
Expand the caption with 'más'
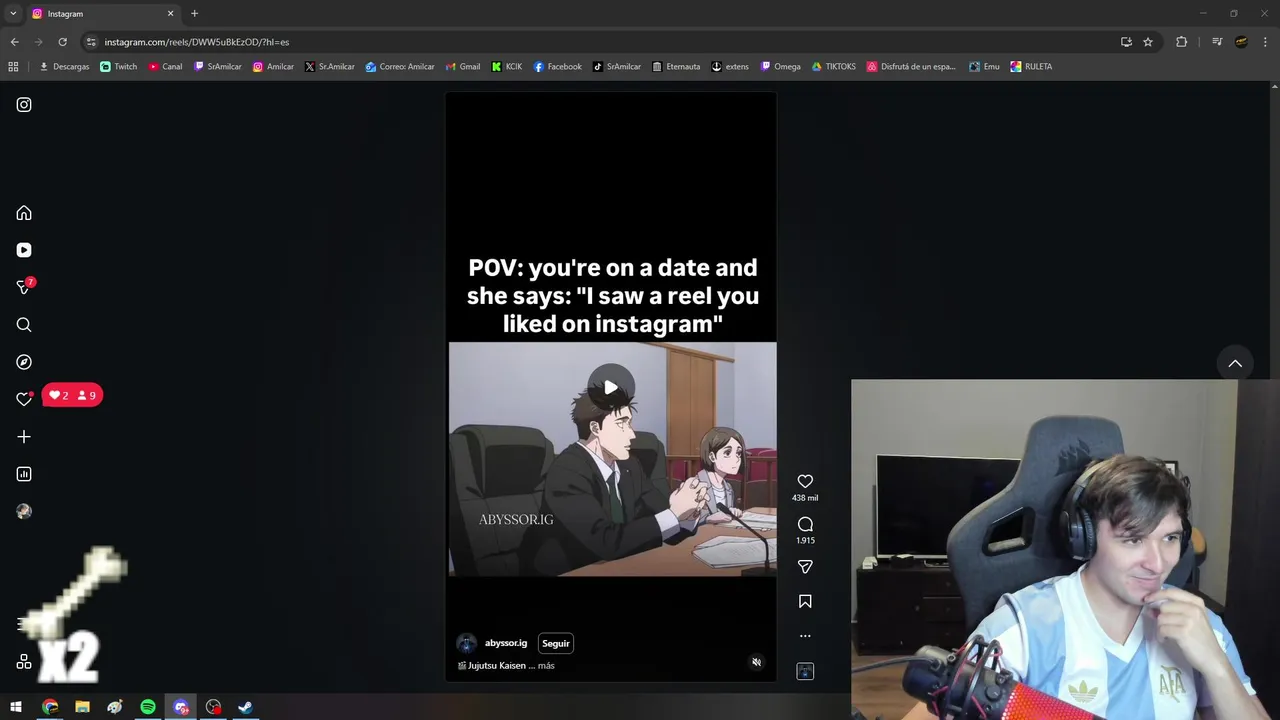[x=546, y=665]
